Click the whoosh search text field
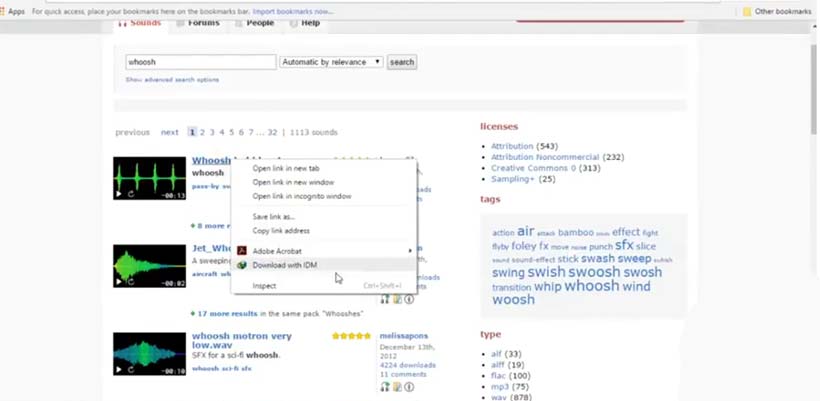 click(201, 62)
